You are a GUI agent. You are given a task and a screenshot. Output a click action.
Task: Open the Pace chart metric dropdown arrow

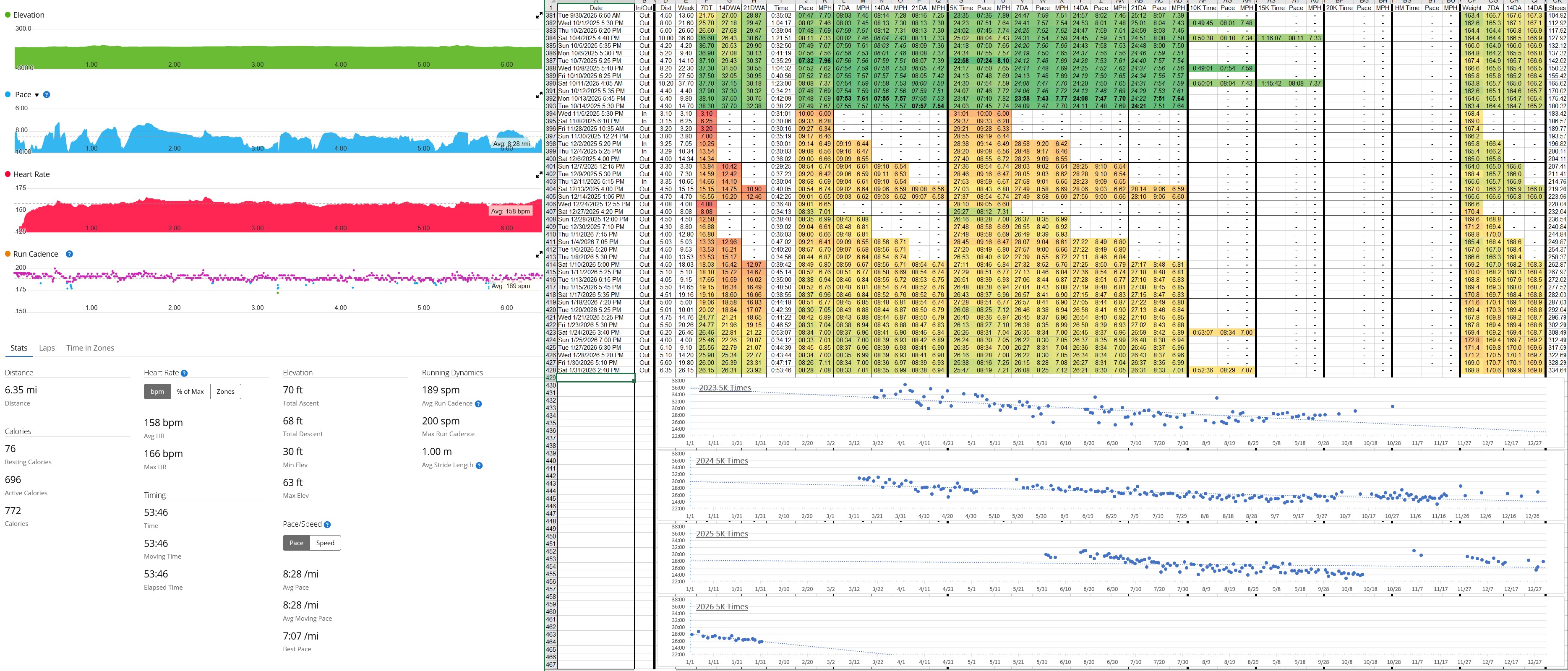(37, 95)
